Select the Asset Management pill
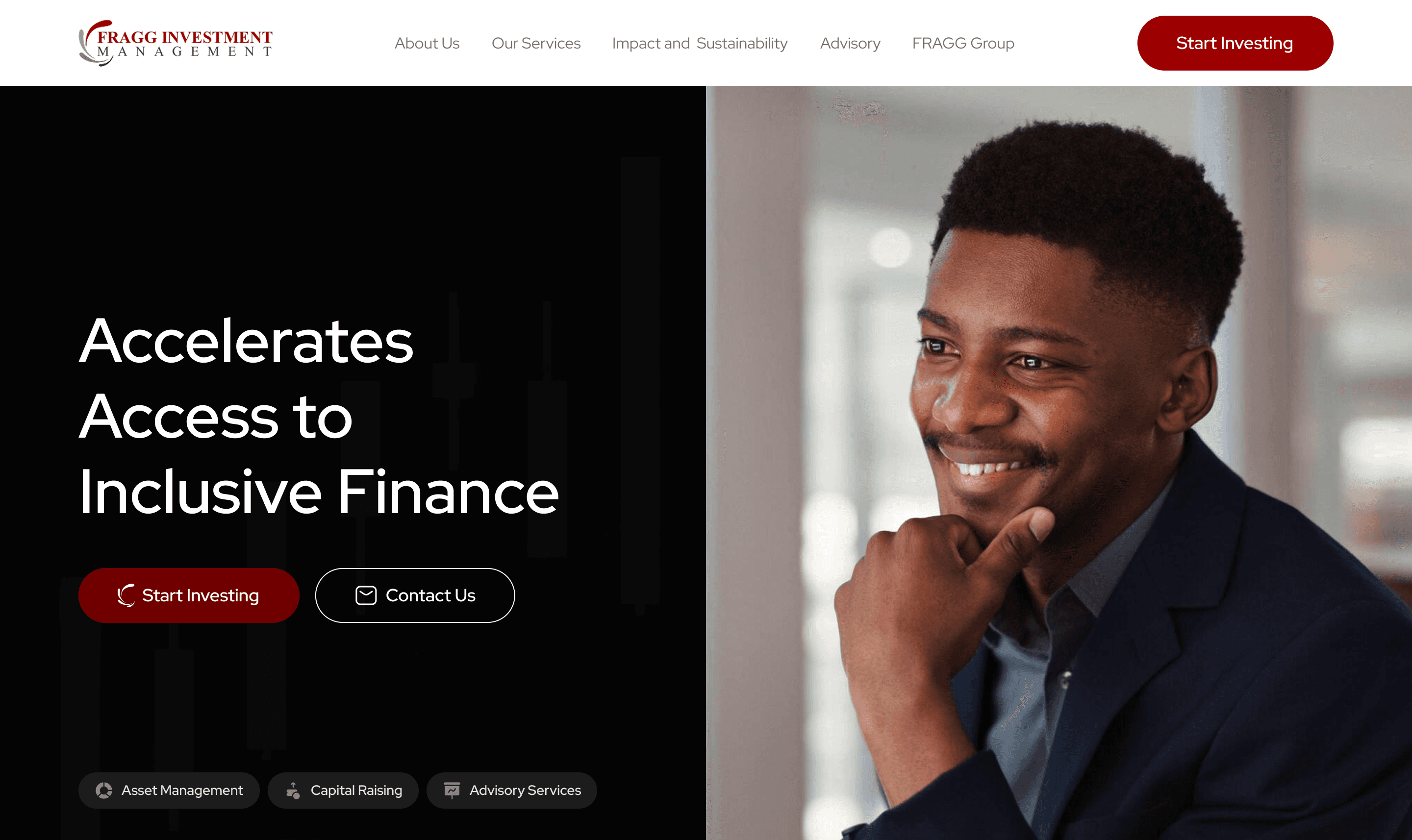Image resolution: width=1412 pixels, height=840 pixels. point(169,790)
